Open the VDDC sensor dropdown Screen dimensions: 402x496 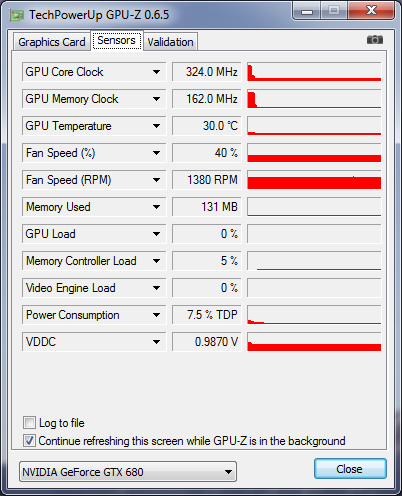click(x=156, y=342)
